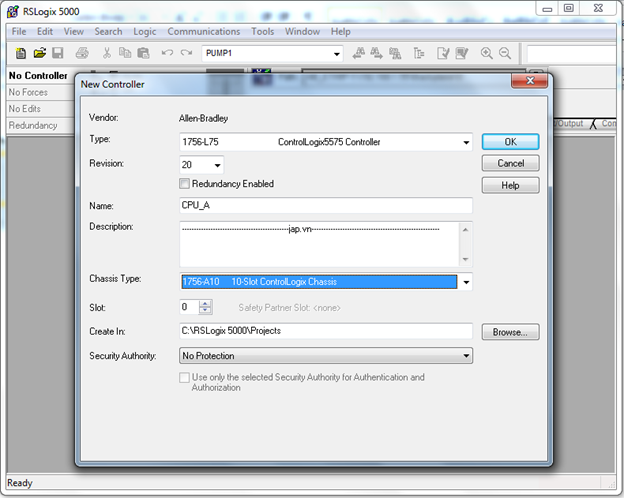Viewport: 624px width, 498px height.
Task: Open the Tools menu
Action: coord(262,31)
